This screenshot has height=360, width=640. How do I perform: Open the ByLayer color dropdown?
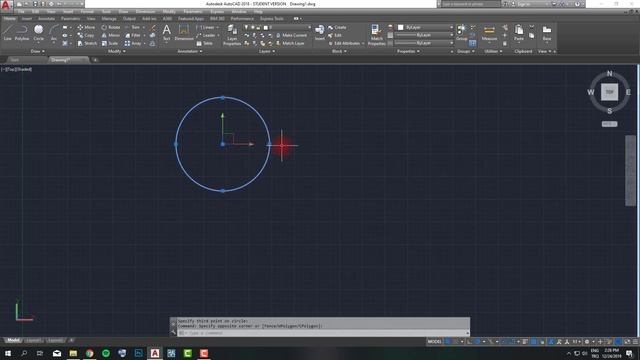[x=425, y=27]
